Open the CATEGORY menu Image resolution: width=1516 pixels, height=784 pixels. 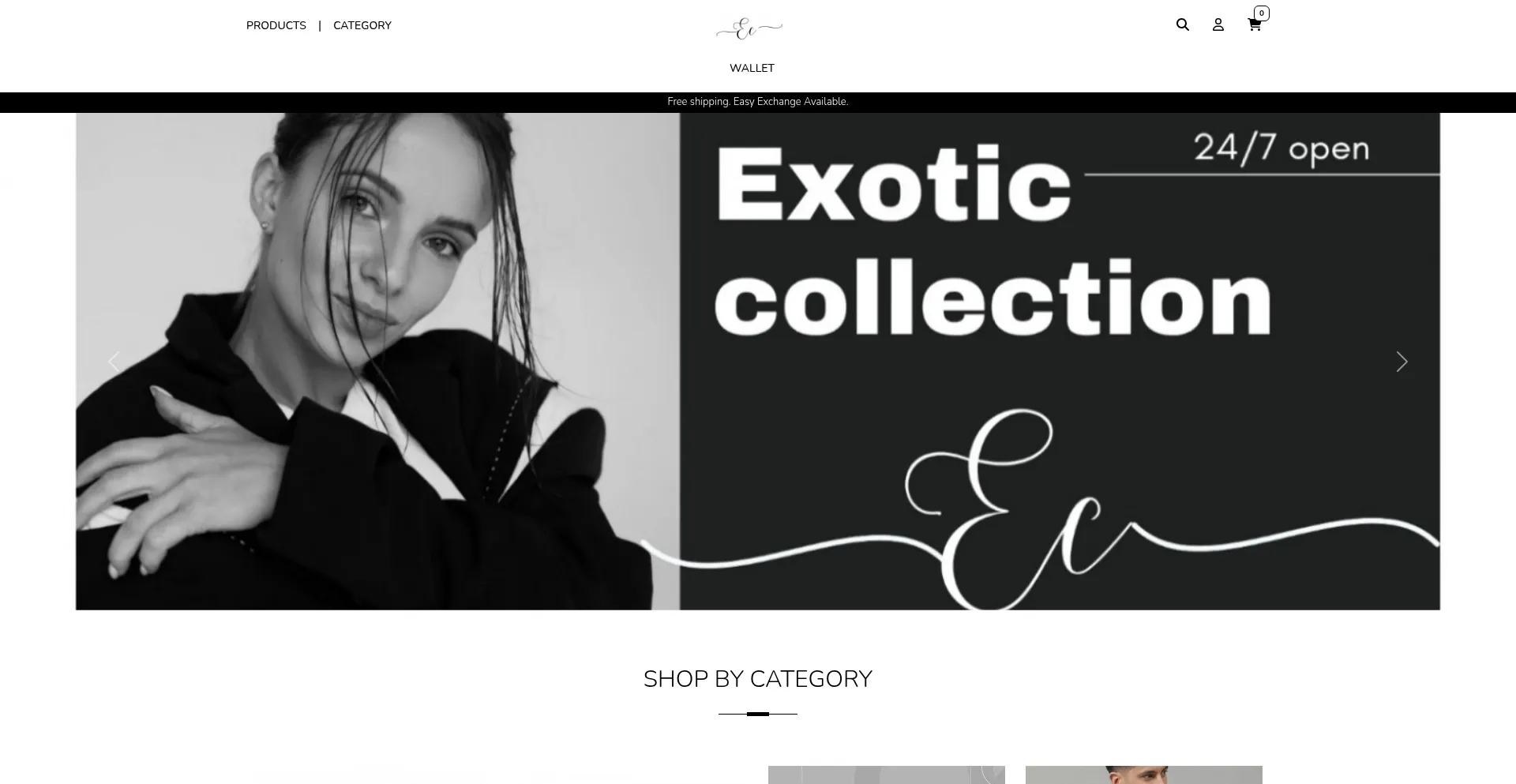tap(362, 25)
